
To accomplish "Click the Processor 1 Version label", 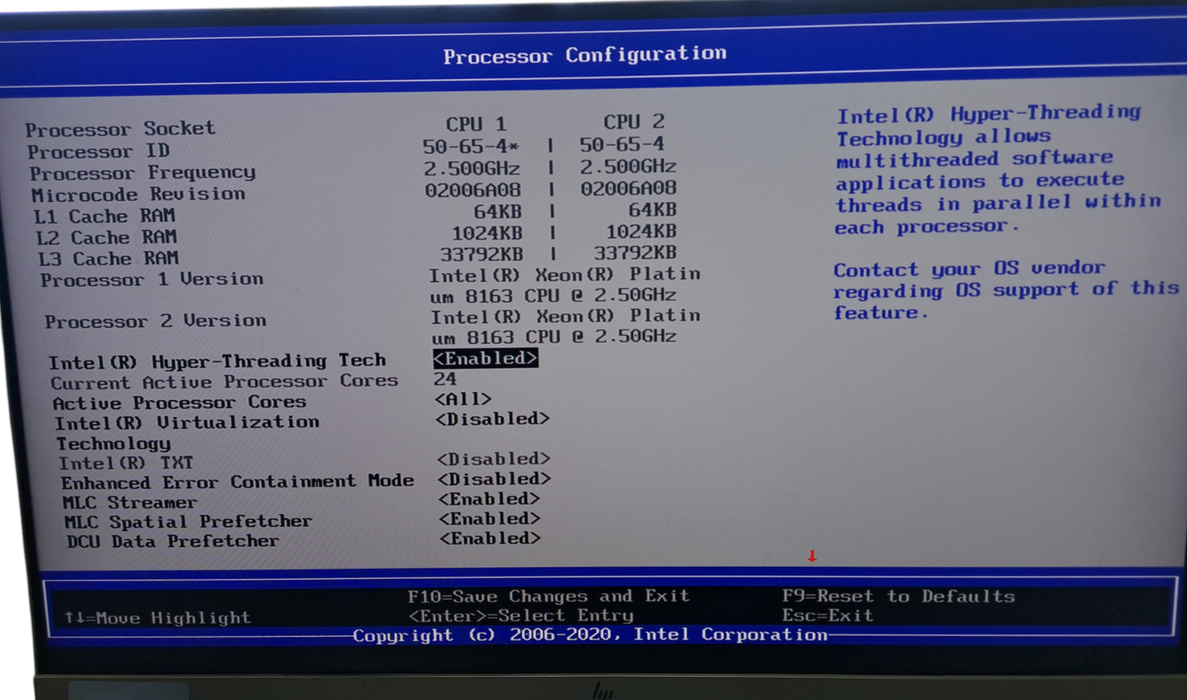I will coord(152,280).
